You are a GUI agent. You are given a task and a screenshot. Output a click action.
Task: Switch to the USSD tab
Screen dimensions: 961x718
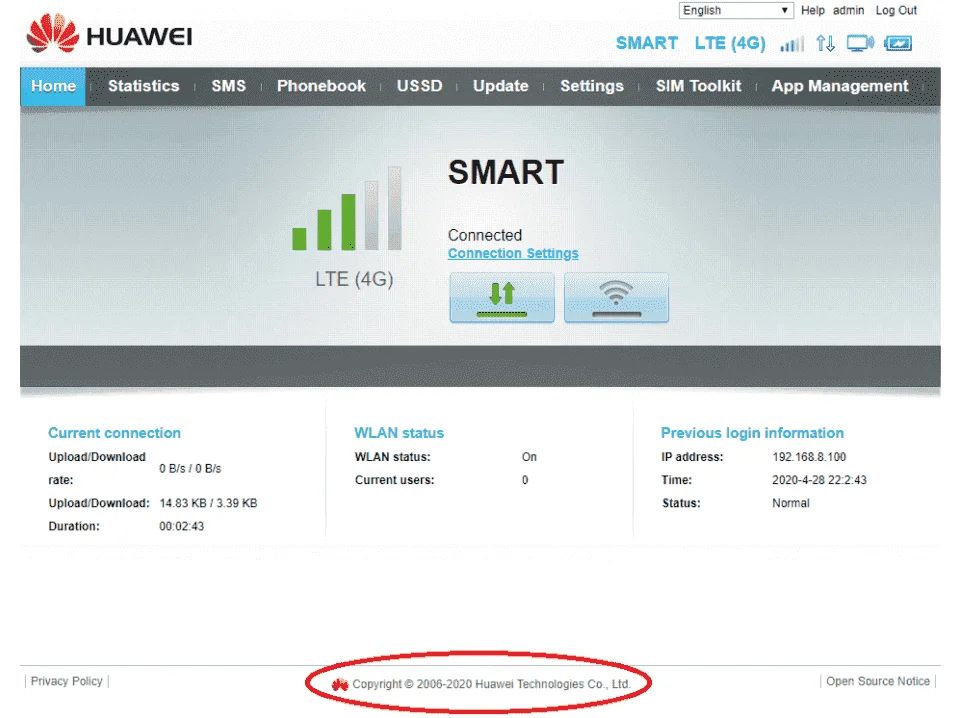(419, 86)
